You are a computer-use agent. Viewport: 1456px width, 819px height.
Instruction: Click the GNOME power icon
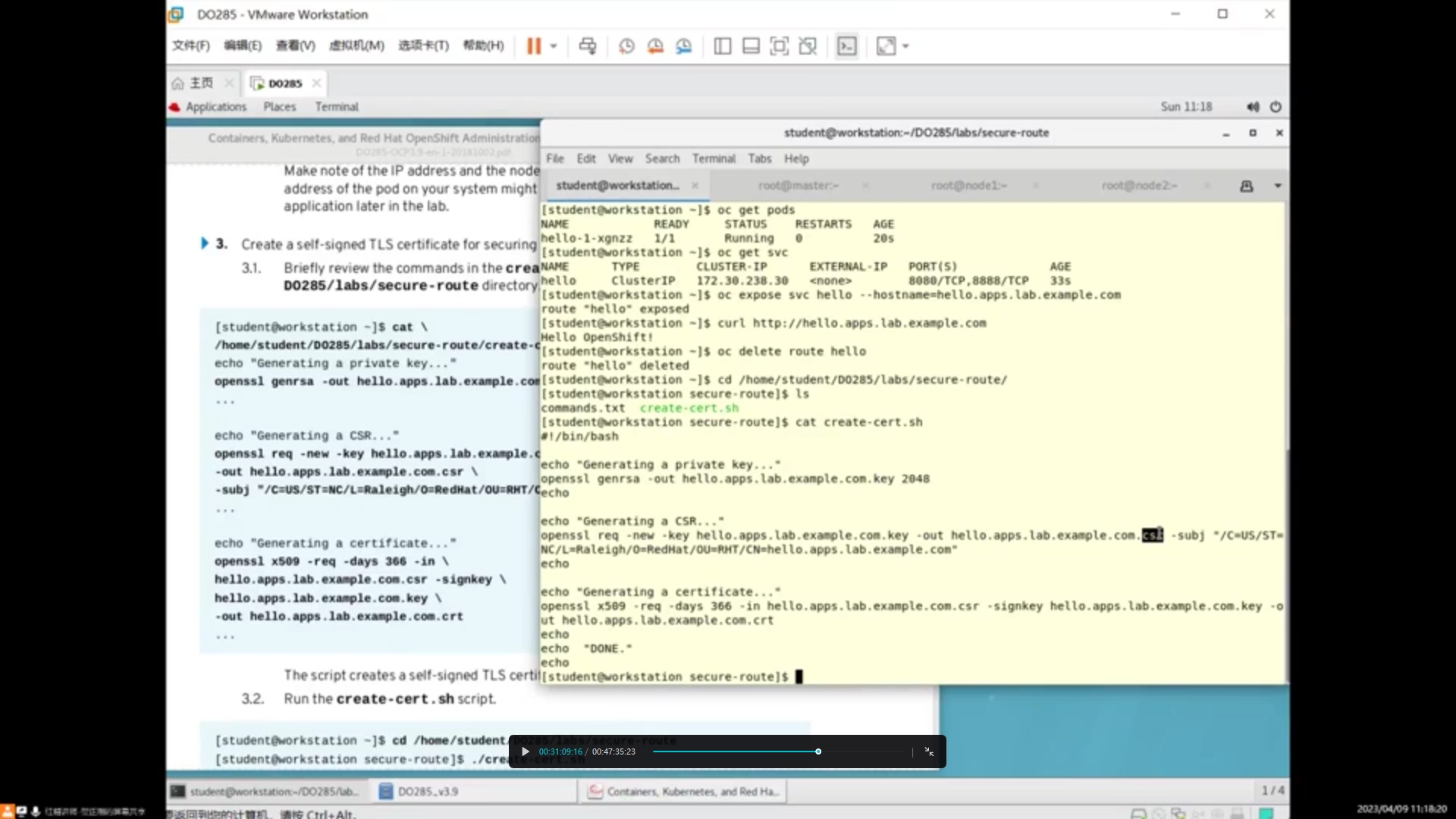point(1276,107)
